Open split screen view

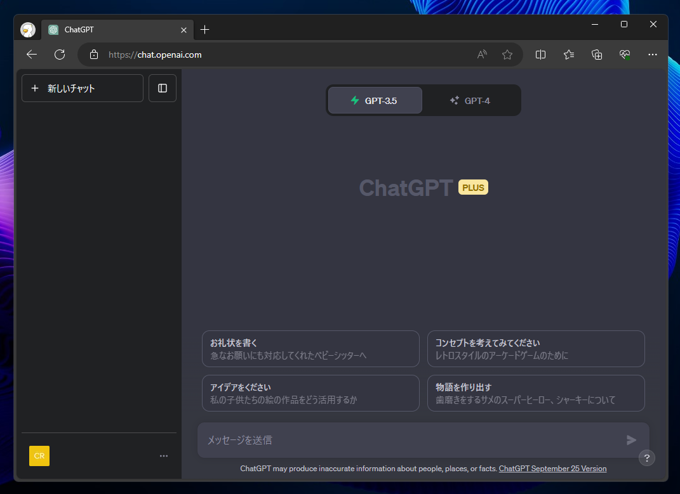540,55
